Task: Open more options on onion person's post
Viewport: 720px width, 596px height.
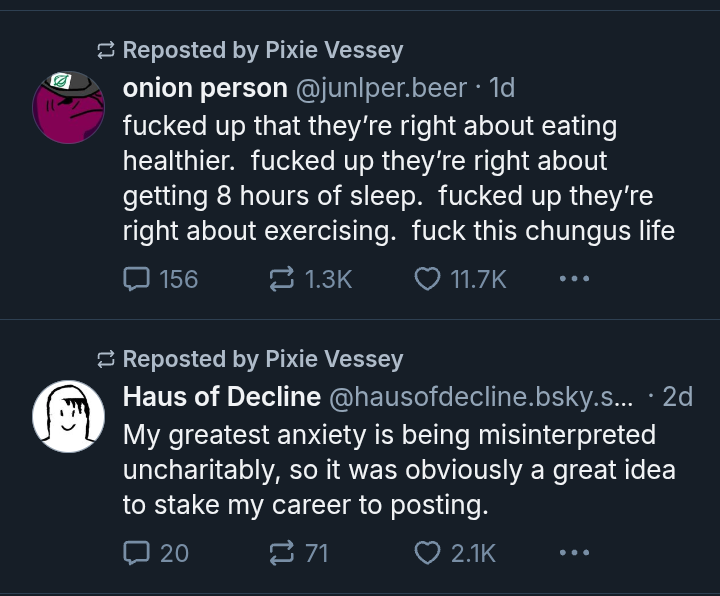Action: tap(574, 278)
